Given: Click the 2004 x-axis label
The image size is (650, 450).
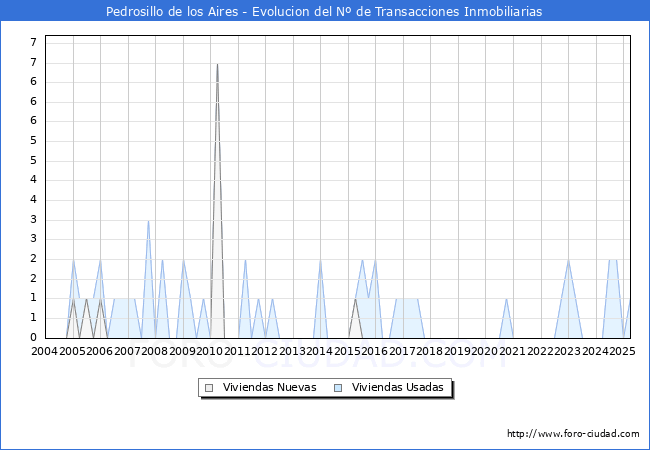Looking at the screenshot, I should point(44,351).
